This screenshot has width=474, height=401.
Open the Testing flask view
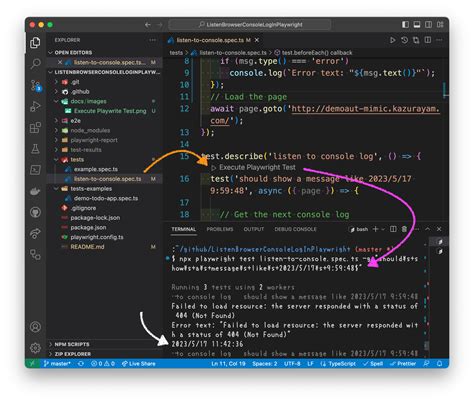click(35, 149)
